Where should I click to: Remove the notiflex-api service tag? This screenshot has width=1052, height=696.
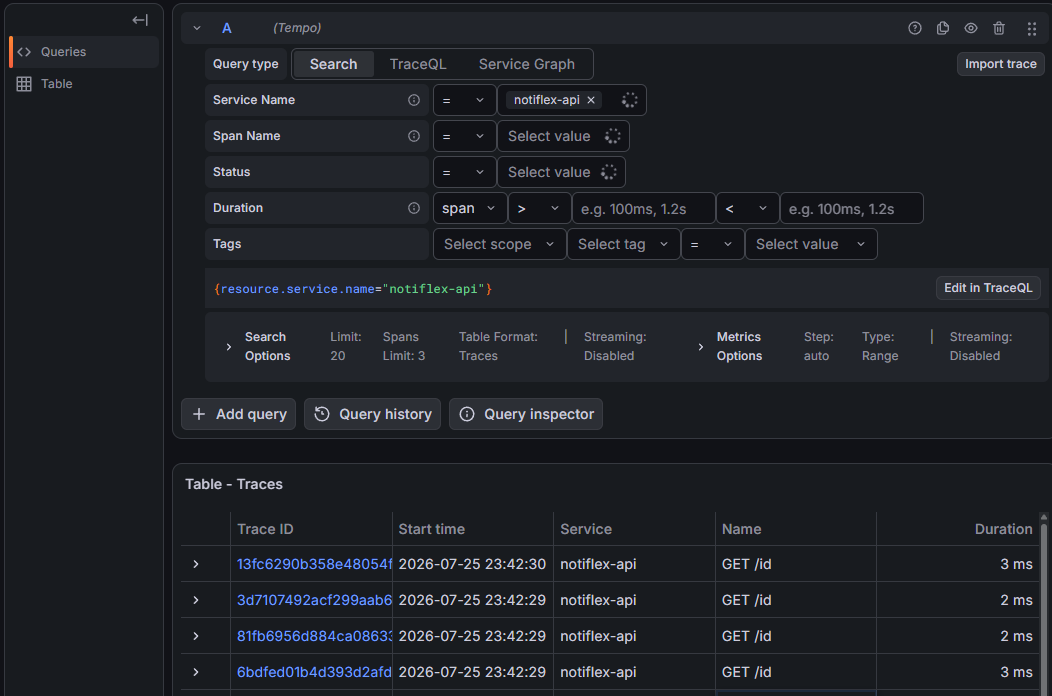click(x=591, y=100)
